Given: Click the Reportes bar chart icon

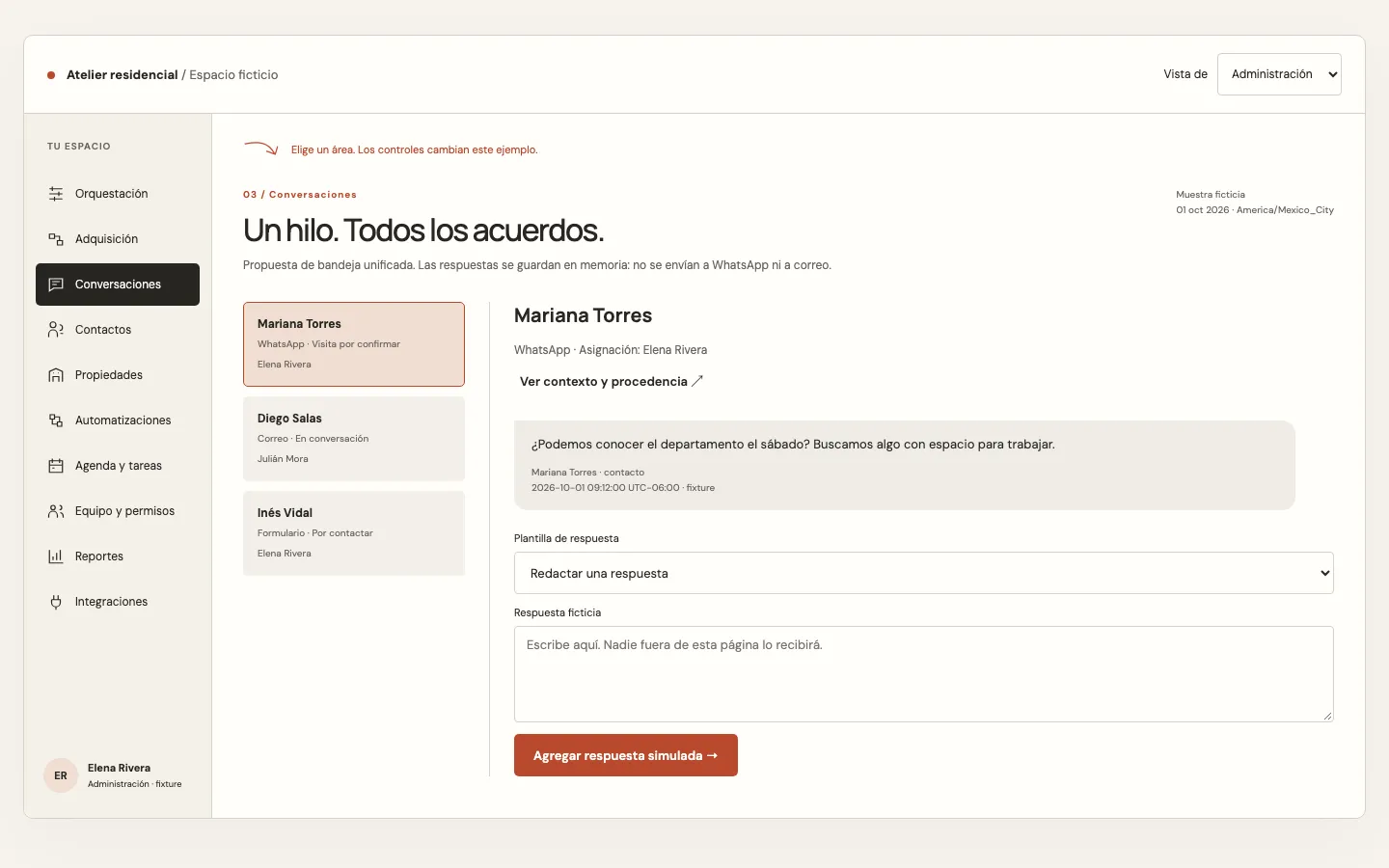Looking at the screenshot, I should pyautogui.click(x=56, y=556).
